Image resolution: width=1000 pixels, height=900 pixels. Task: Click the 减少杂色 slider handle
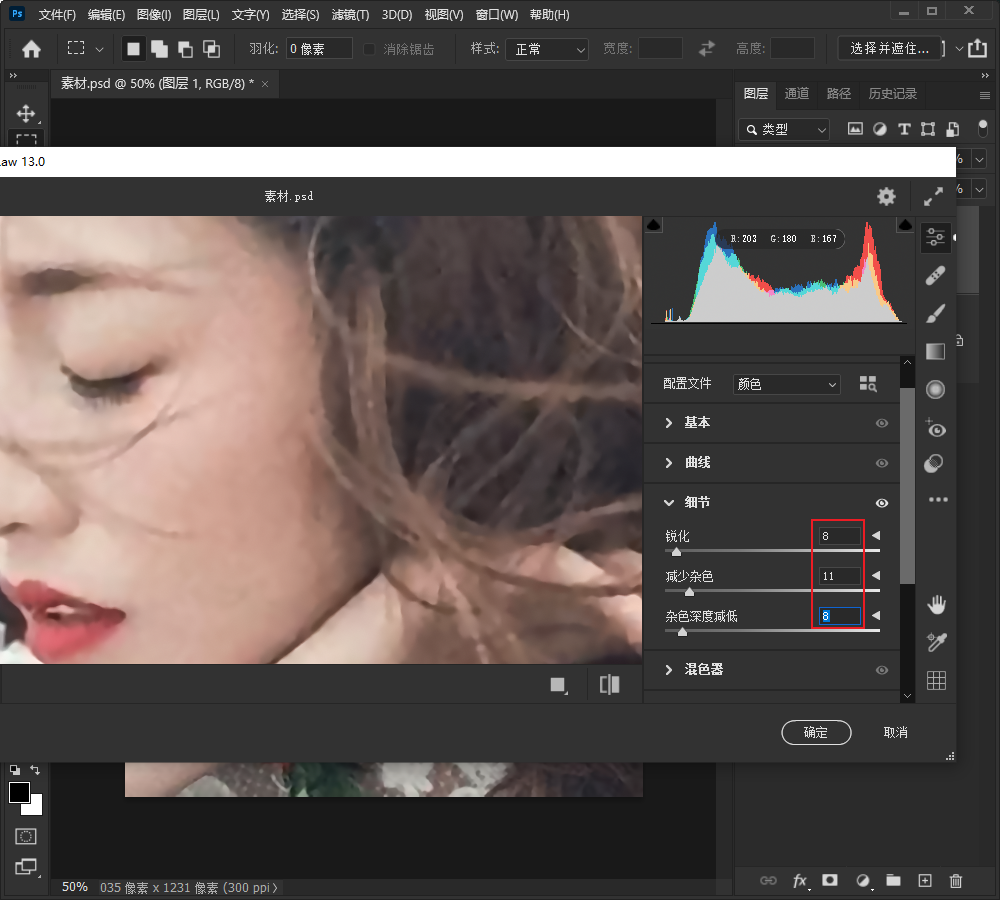(x=689, y=591)
